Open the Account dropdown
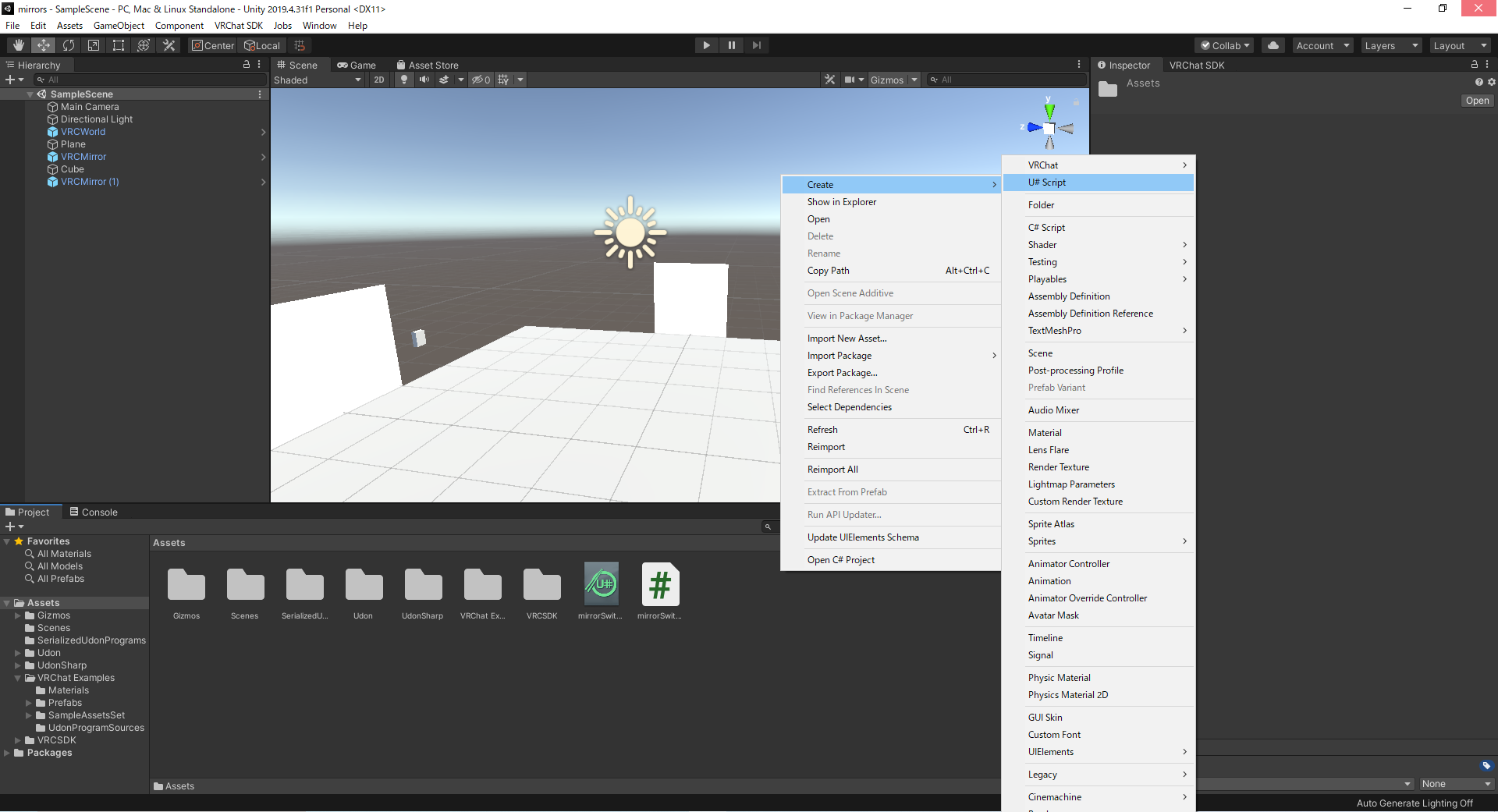This screenshot has width=1498, height=812. (x=1322, y=45)
